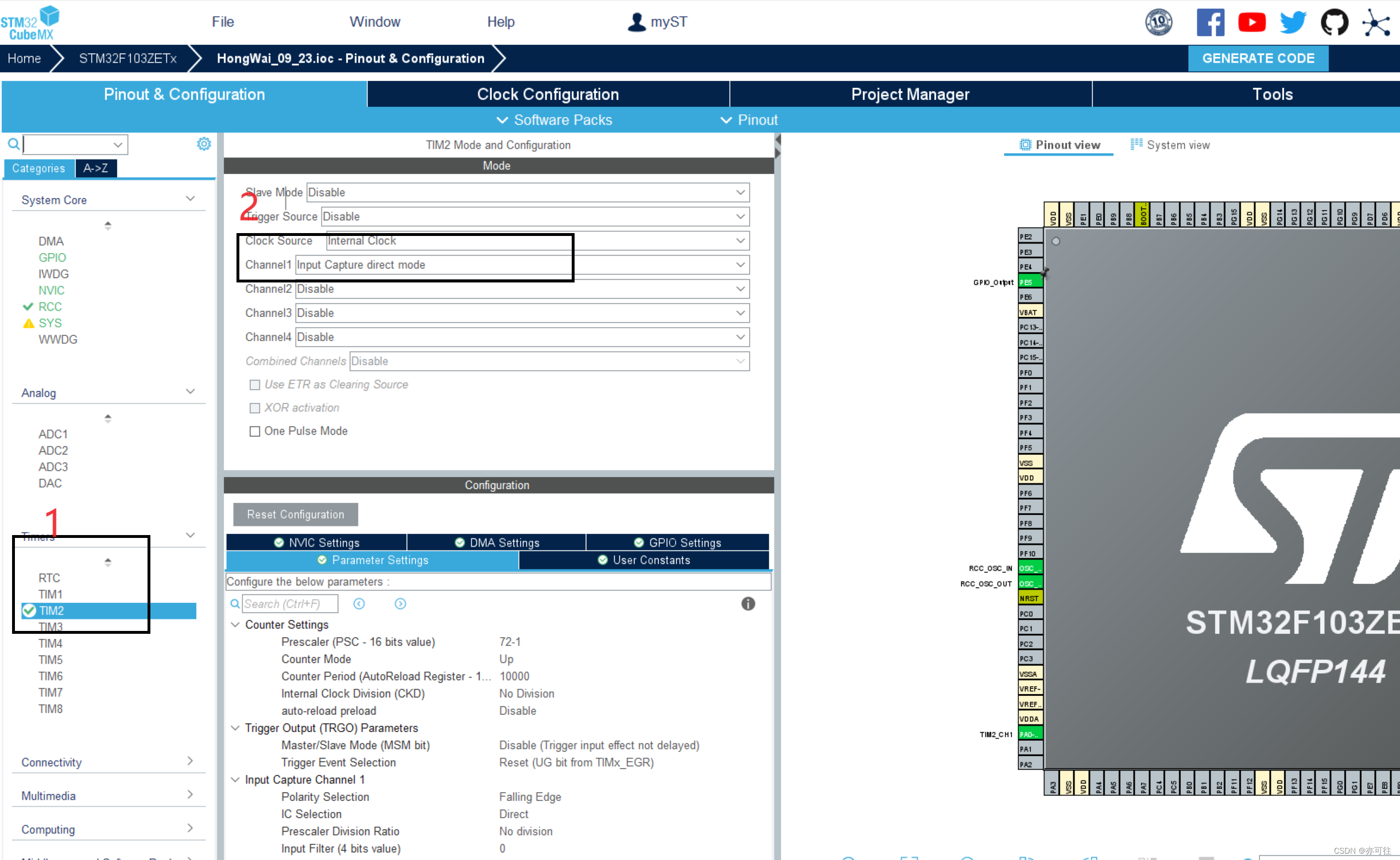This screenshot has height=860, width=1400.
Task: Click the TIM2 green check icon
Action: pos(29,610)
